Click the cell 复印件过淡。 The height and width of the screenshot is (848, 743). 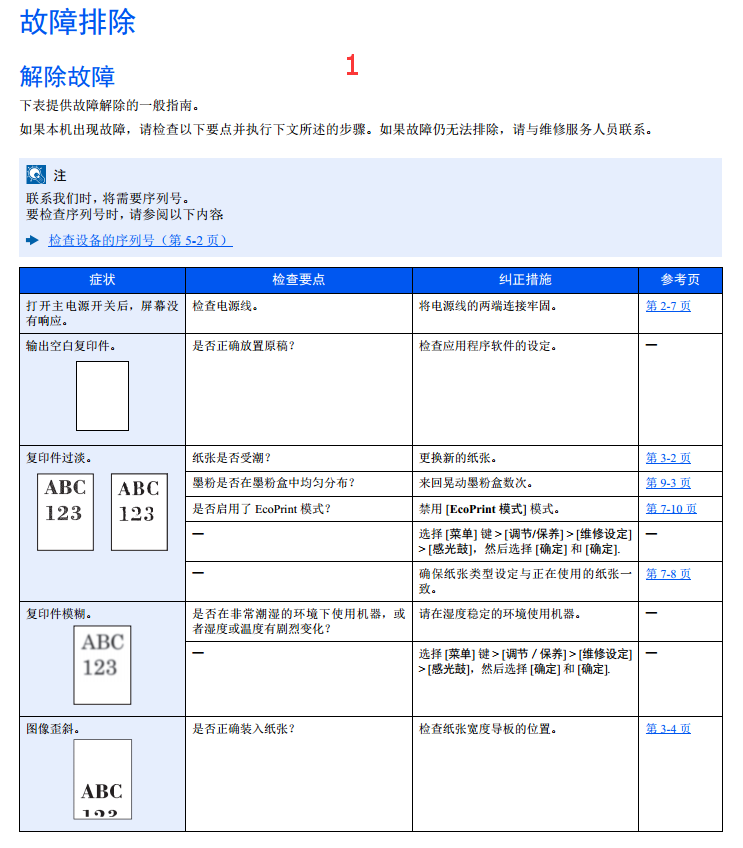[x=102, y=524]
